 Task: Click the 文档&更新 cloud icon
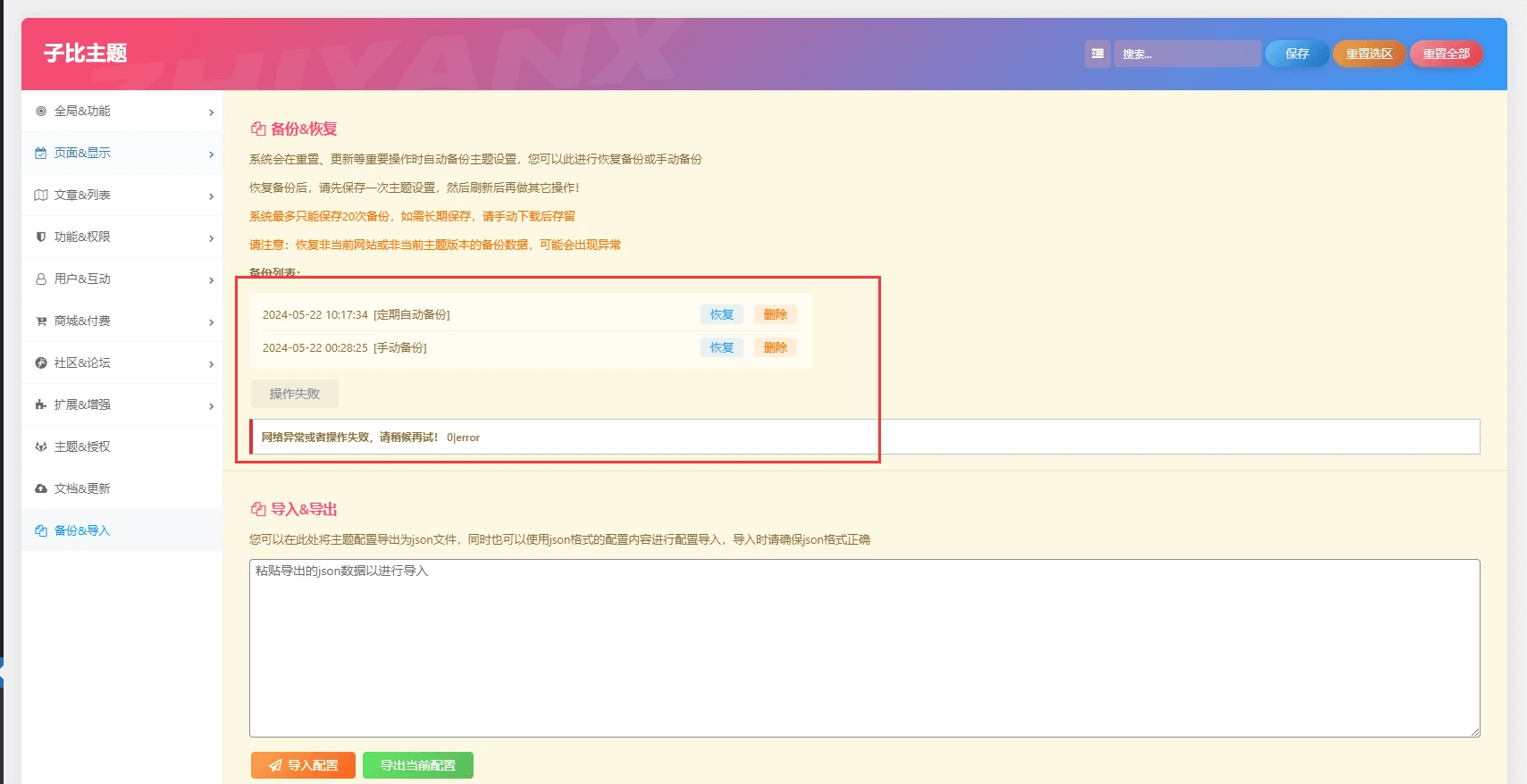click(x=40, y=489)
